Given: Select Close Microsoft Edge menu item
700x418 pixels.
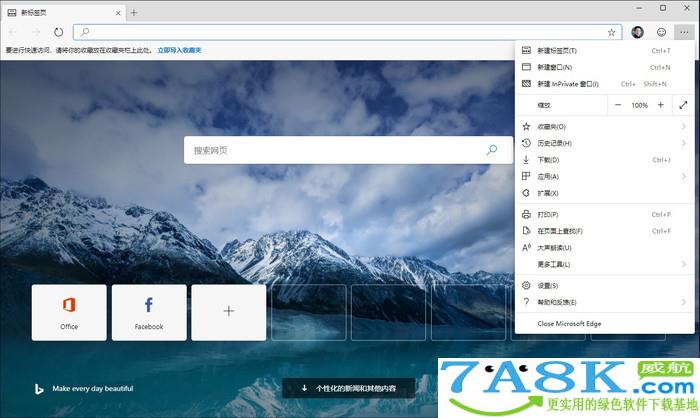Looking at the screenshot, I should [x=604, y=323].
